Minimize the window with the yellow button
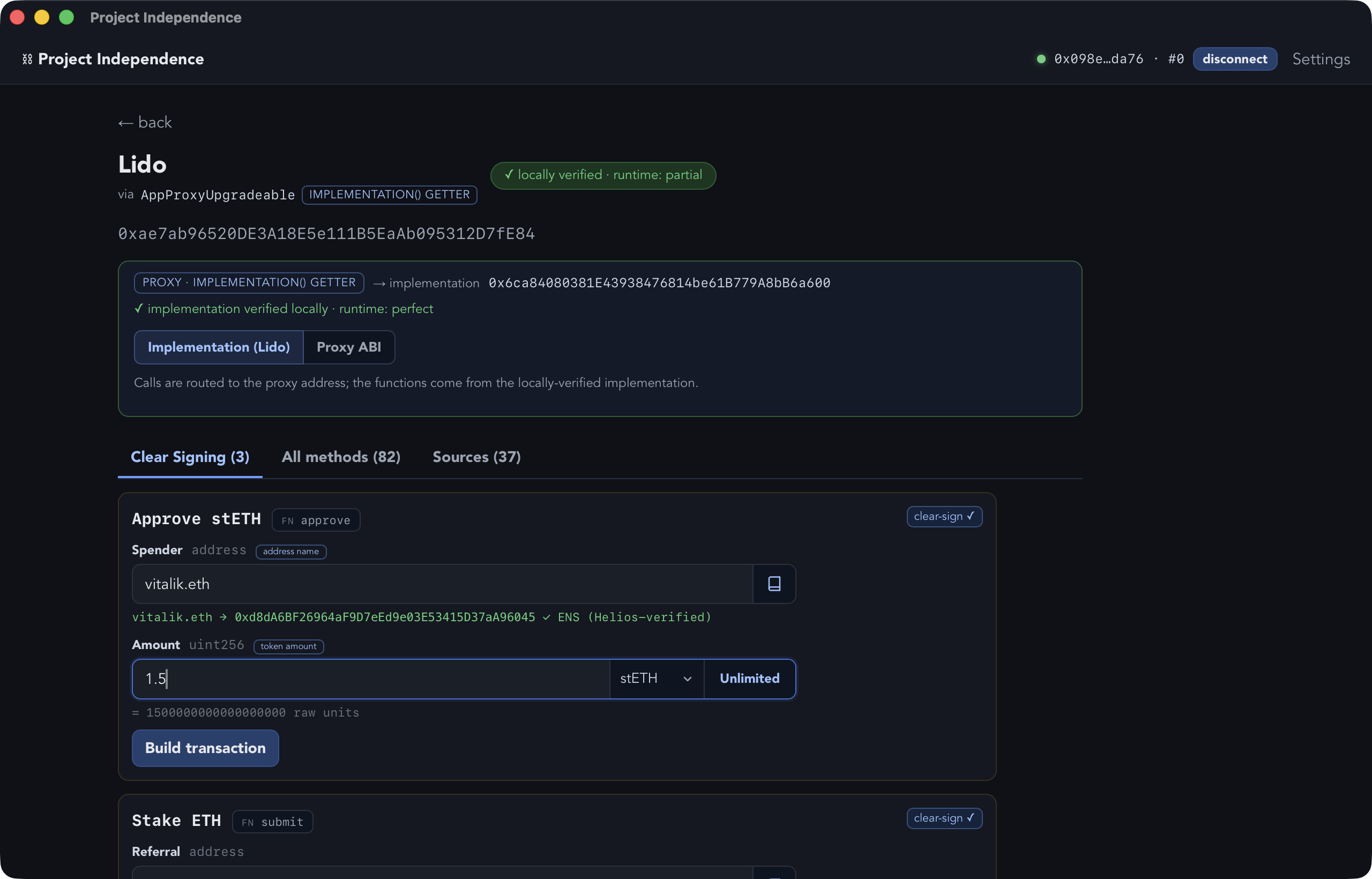The image size is (1372, 879). (42, 17)
